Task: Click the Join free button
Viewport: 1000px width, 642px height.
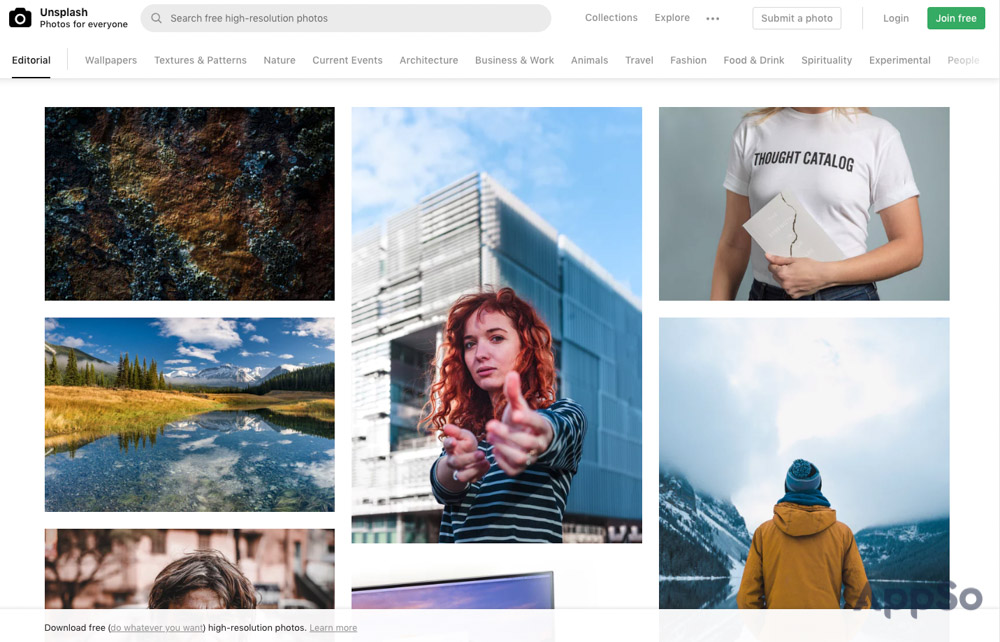Action: click(x=955, y=18)
